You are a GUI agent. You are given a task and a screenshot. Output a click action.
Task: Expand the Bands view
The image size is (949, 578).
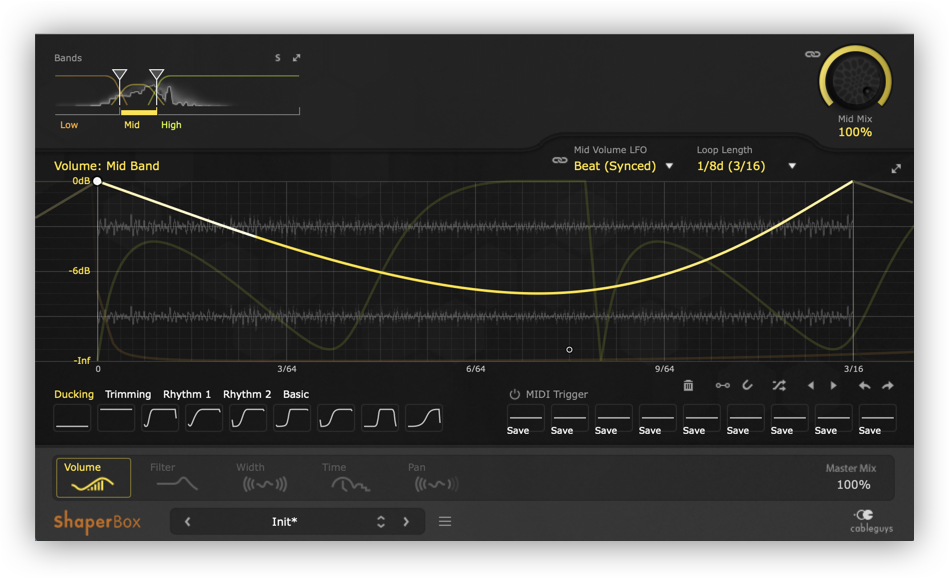[x=297, y=58]
